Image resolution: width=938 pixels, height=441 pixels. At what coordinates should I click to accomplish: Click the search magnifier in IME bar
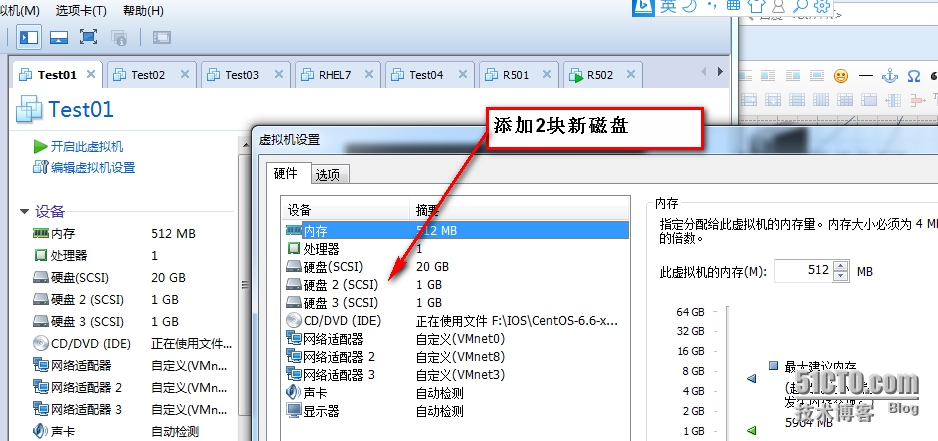[x=800, y=6]
